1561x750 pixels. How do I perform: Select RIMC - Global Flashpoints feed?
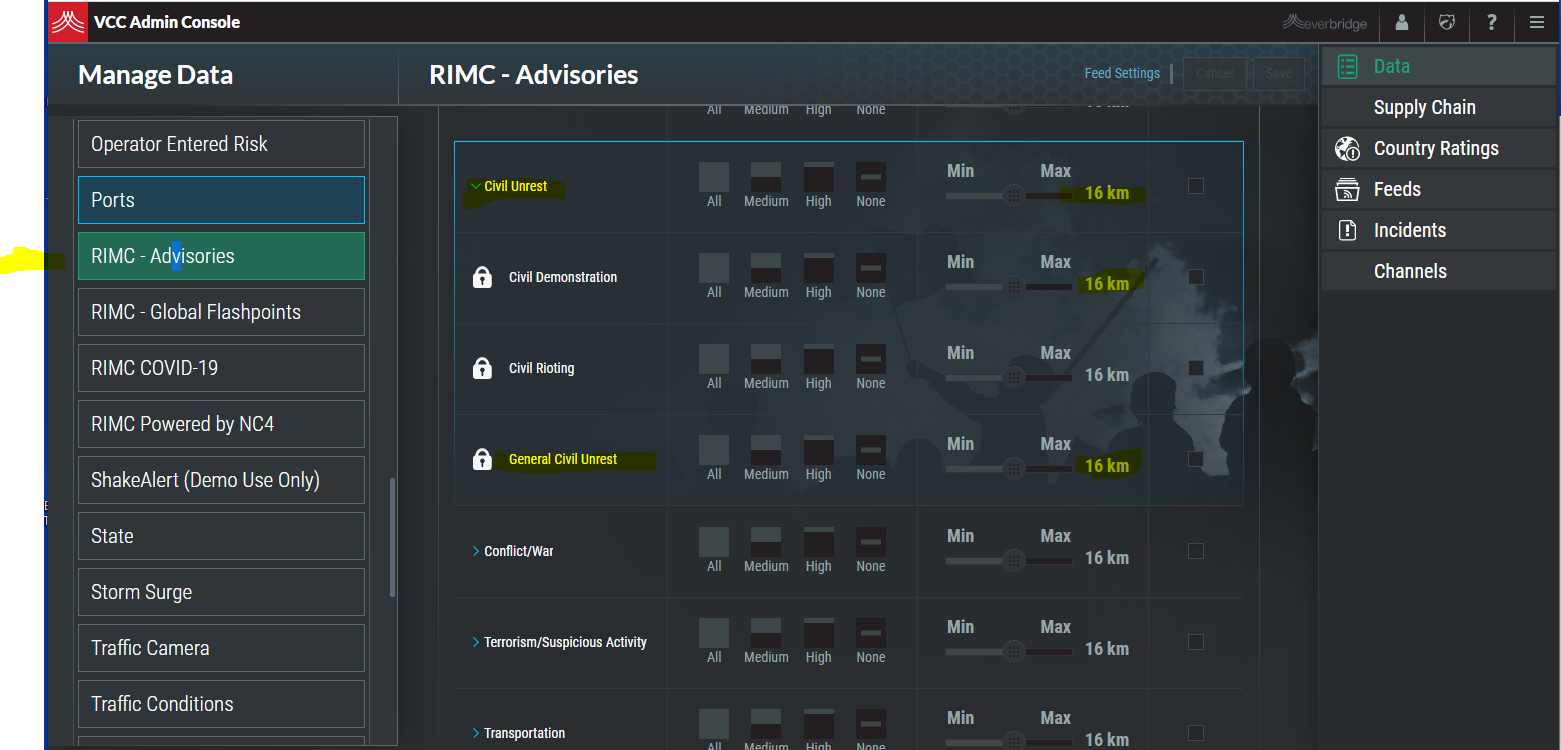tap(221, 312)
